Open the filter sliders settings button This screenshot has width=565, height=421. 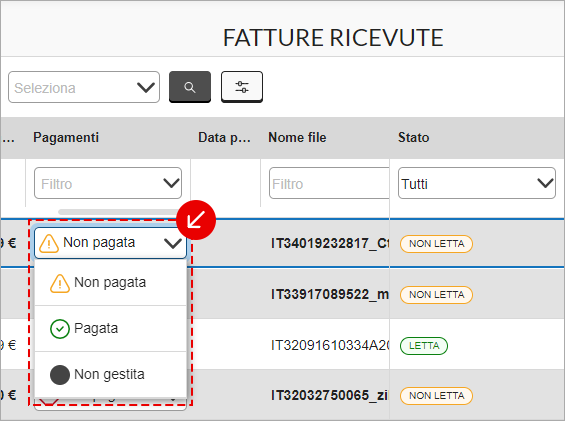pos(242,87)
